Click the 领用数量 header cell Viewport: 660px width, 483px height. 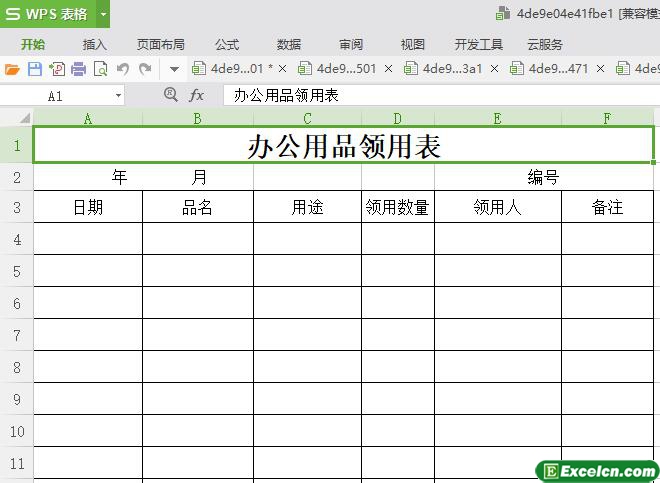click(398, 207)
